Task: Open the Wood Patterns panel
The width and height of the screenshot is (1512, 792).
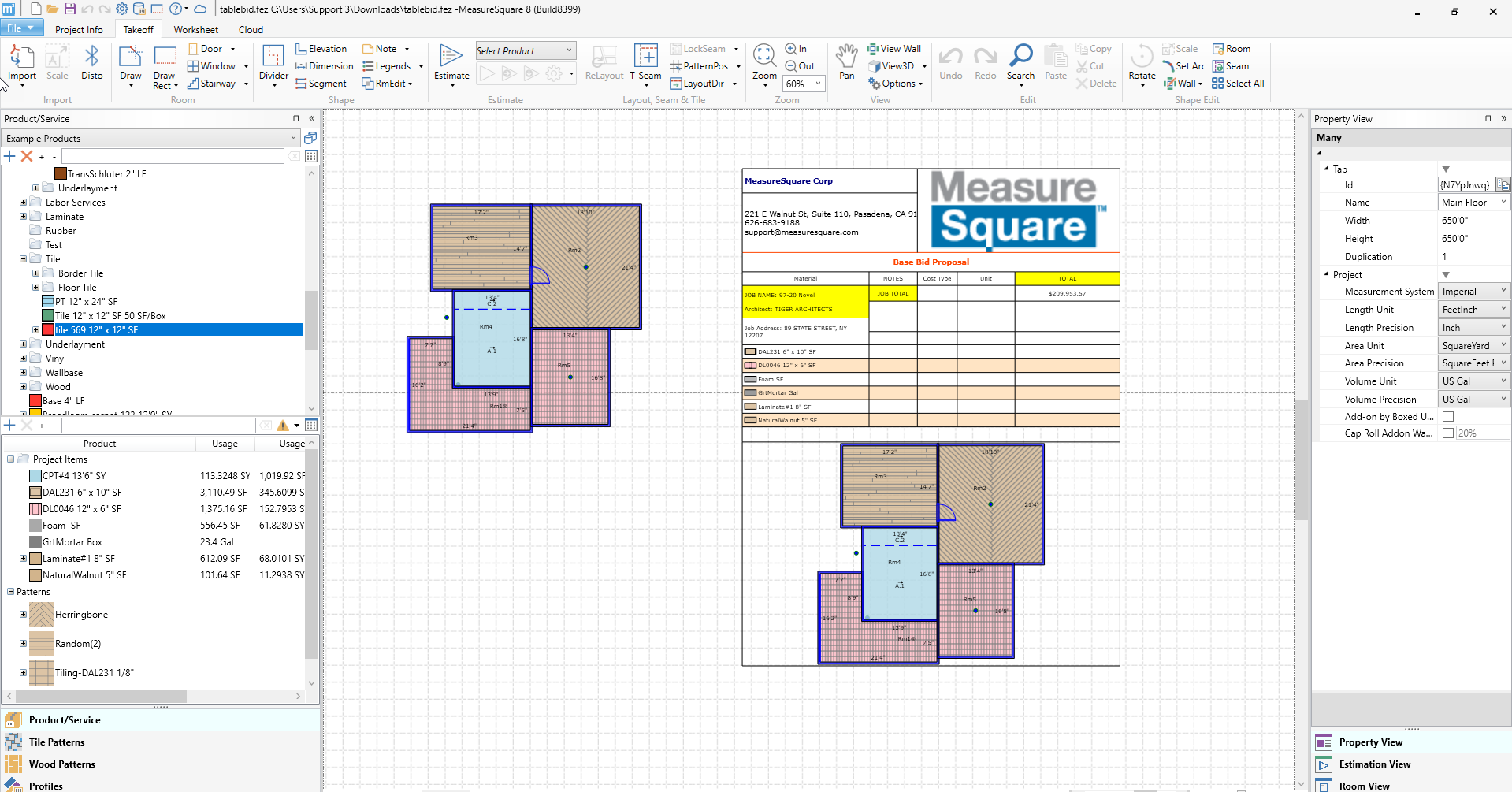Action: [161, 764]
